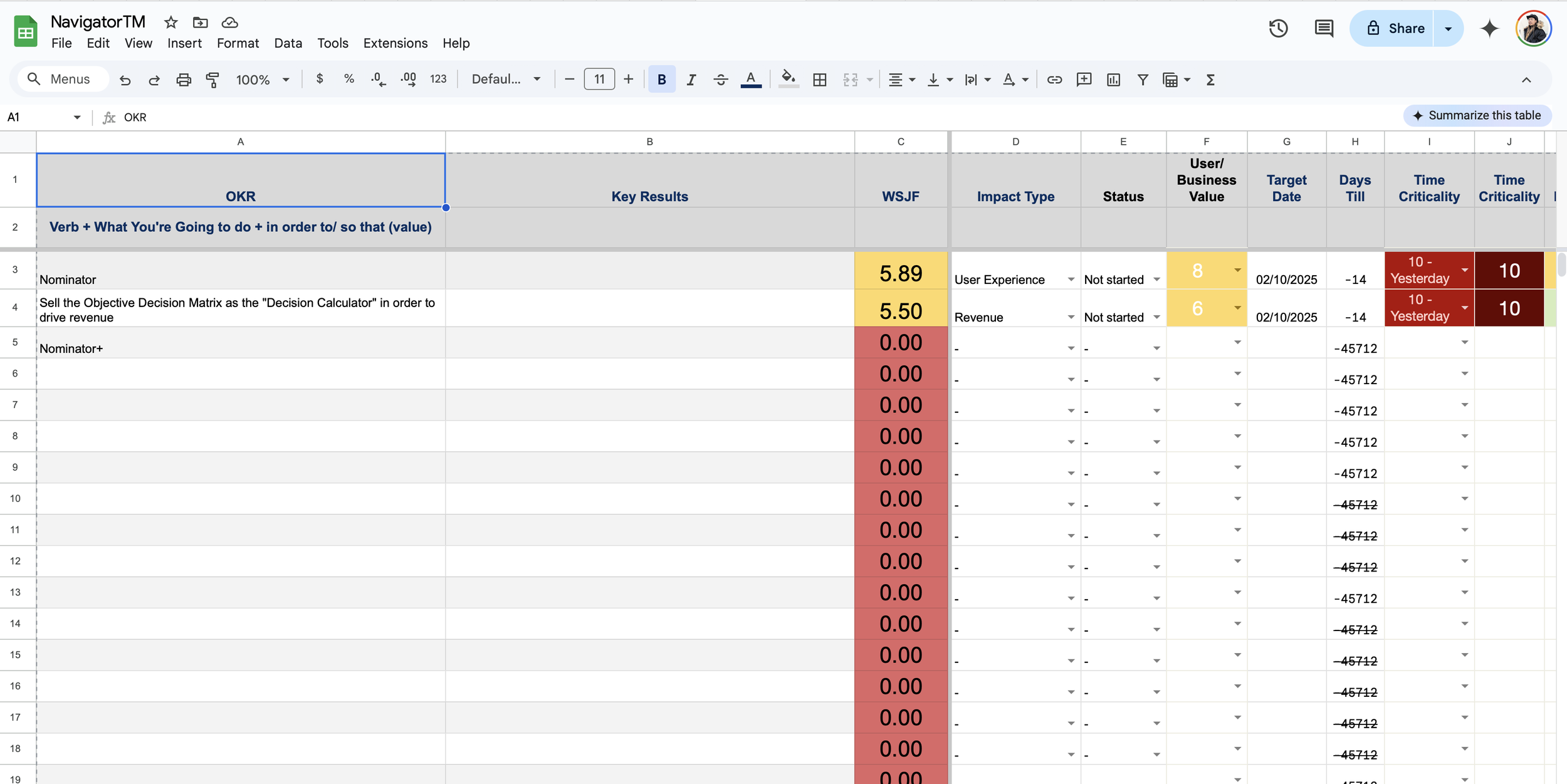Decrease font size minus button
Image resolution: width=1567 pixels, height=784 pixels.
pos(570,79)
